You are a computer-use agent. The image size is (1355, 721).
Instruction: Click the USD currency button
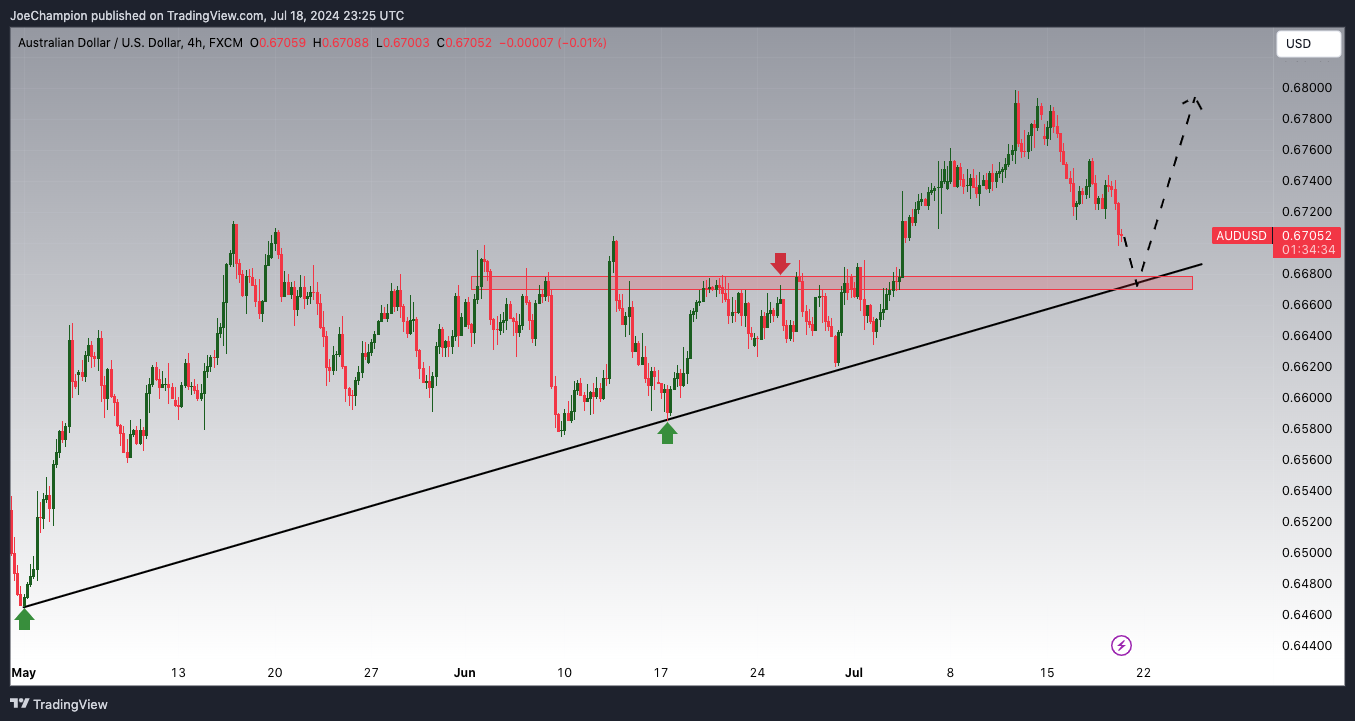click(1308, 44)
